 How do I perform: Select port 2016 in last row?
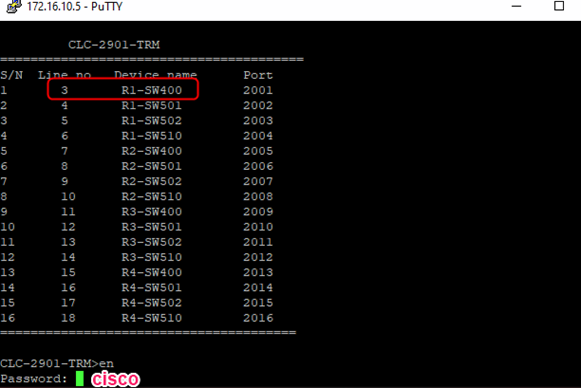coord(258,318)
